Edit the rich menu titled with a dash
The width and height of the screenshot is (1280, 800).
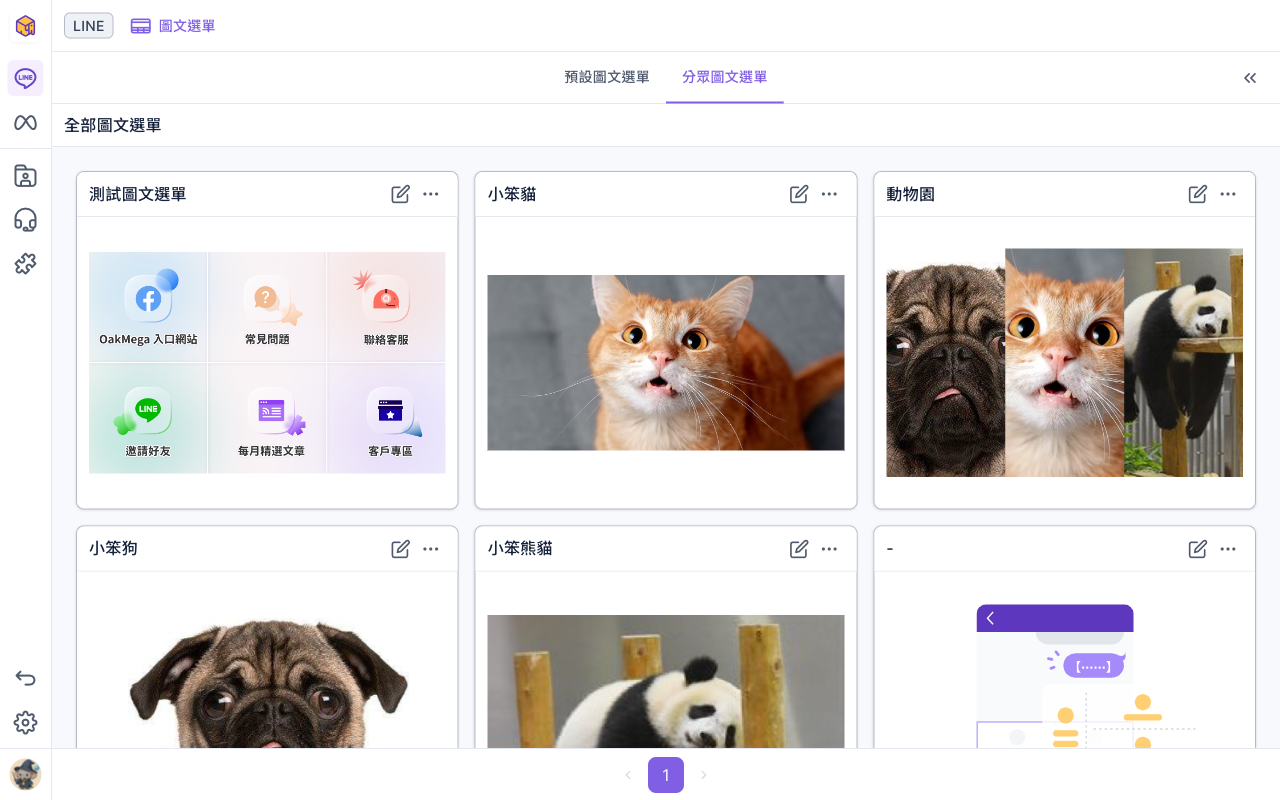1197,548
